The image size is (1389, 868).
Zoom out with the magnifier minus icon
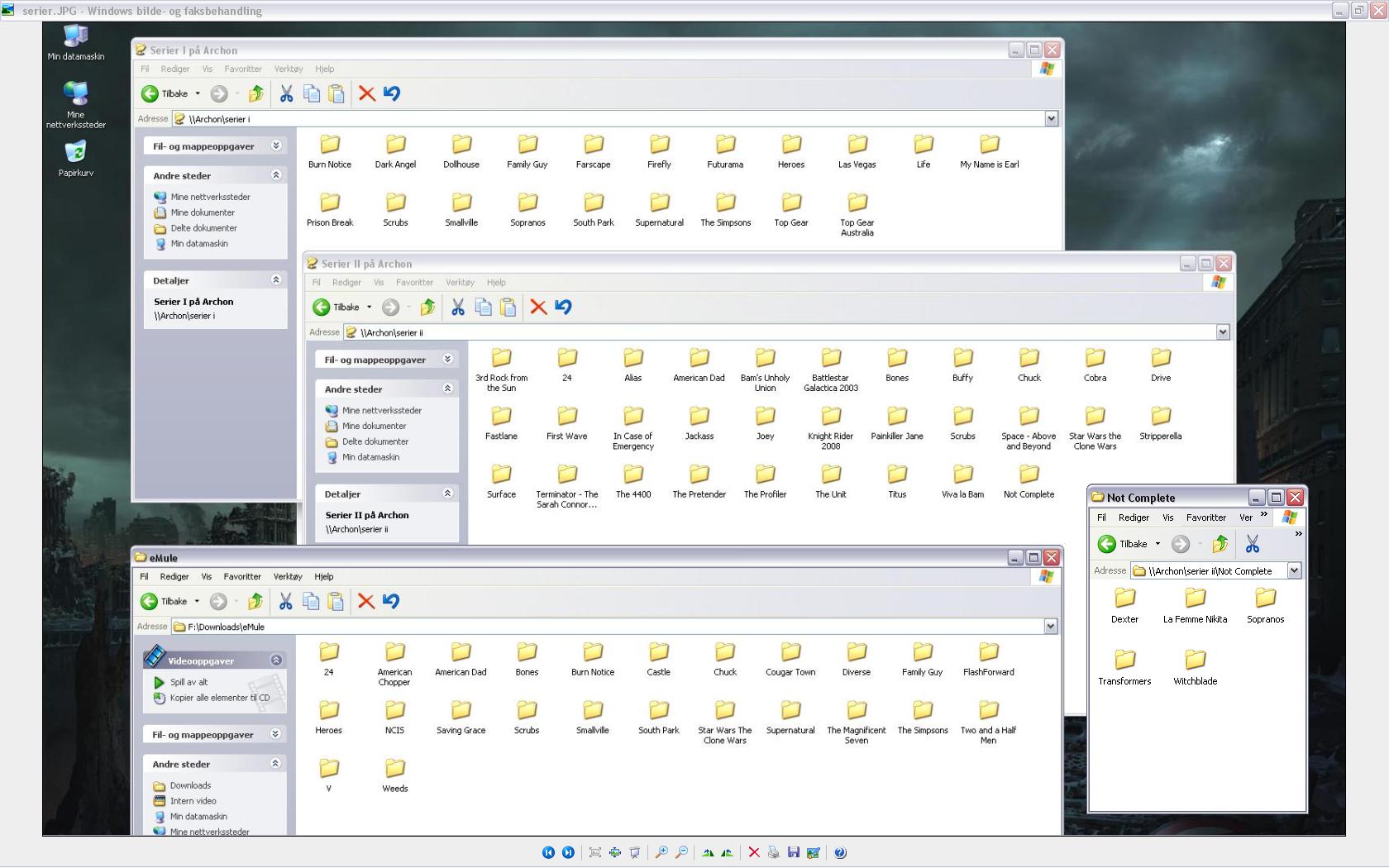681,852
